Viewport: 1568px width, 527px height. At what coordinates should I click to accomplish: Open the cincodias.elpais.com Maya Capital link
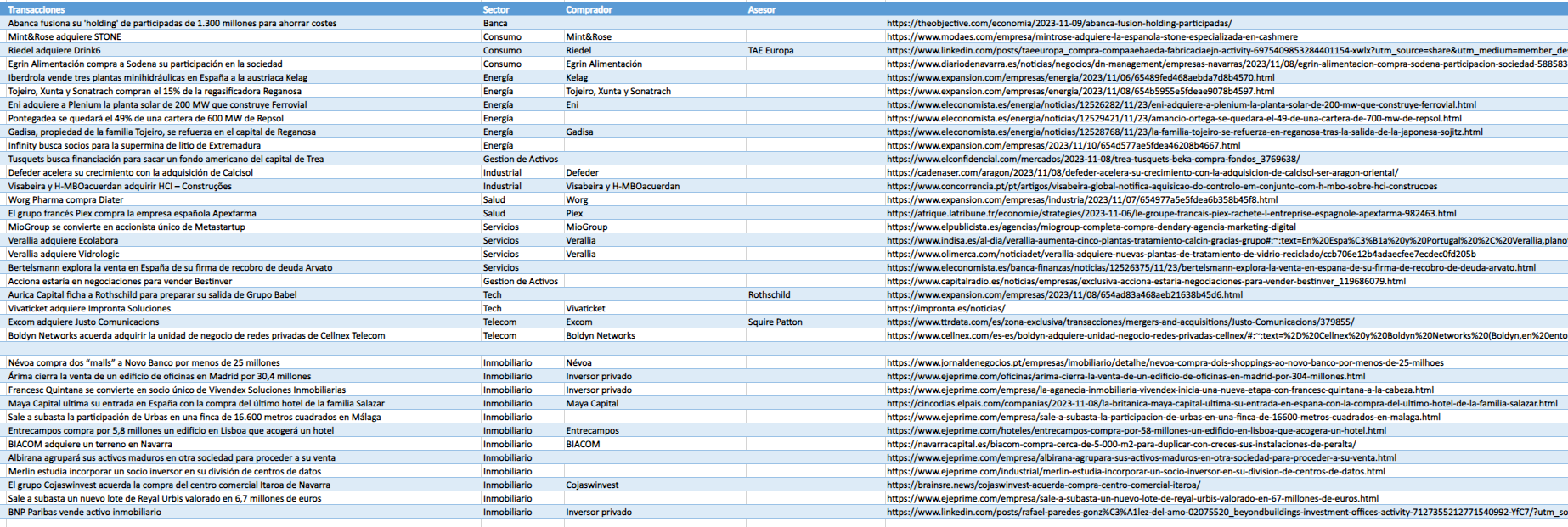(1222, 403)
